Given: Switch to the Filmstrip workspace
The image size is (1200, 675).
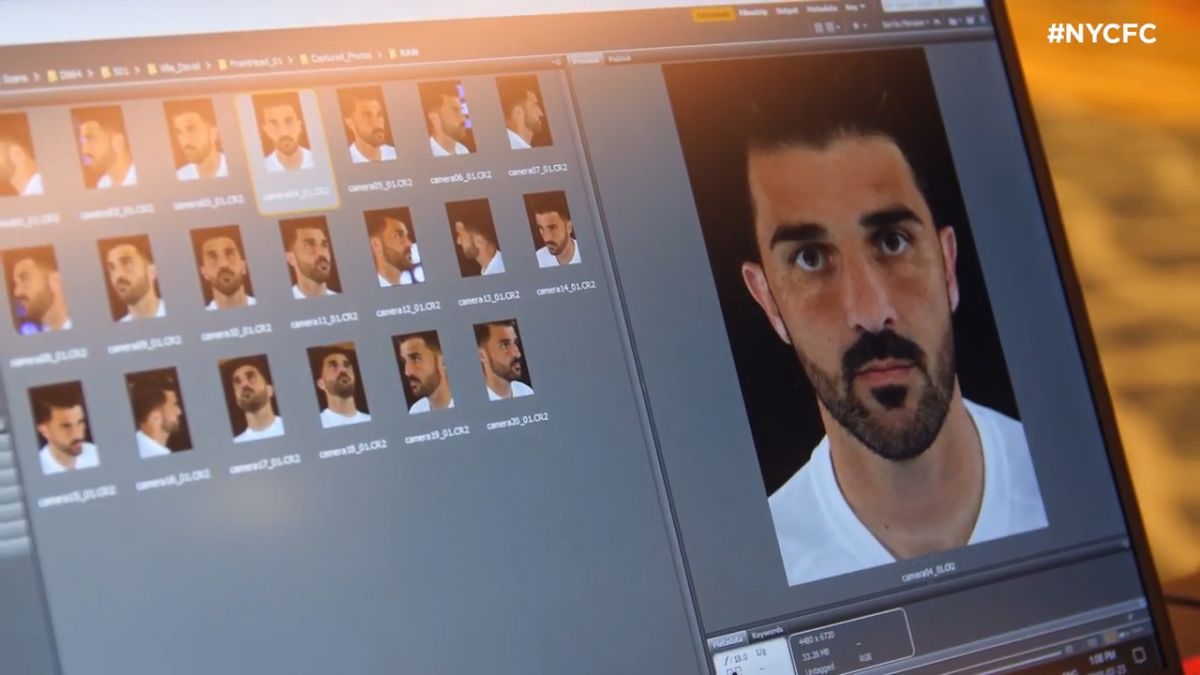Looking at the screenshot, I should [752, 12].
